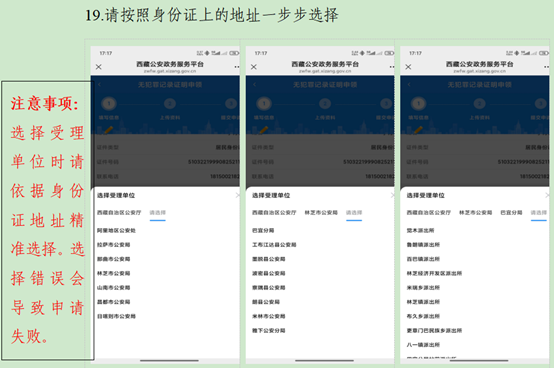Open the three-dot menu in the middle phone header
The image size is (554, 368).
(x=392, y=67)
